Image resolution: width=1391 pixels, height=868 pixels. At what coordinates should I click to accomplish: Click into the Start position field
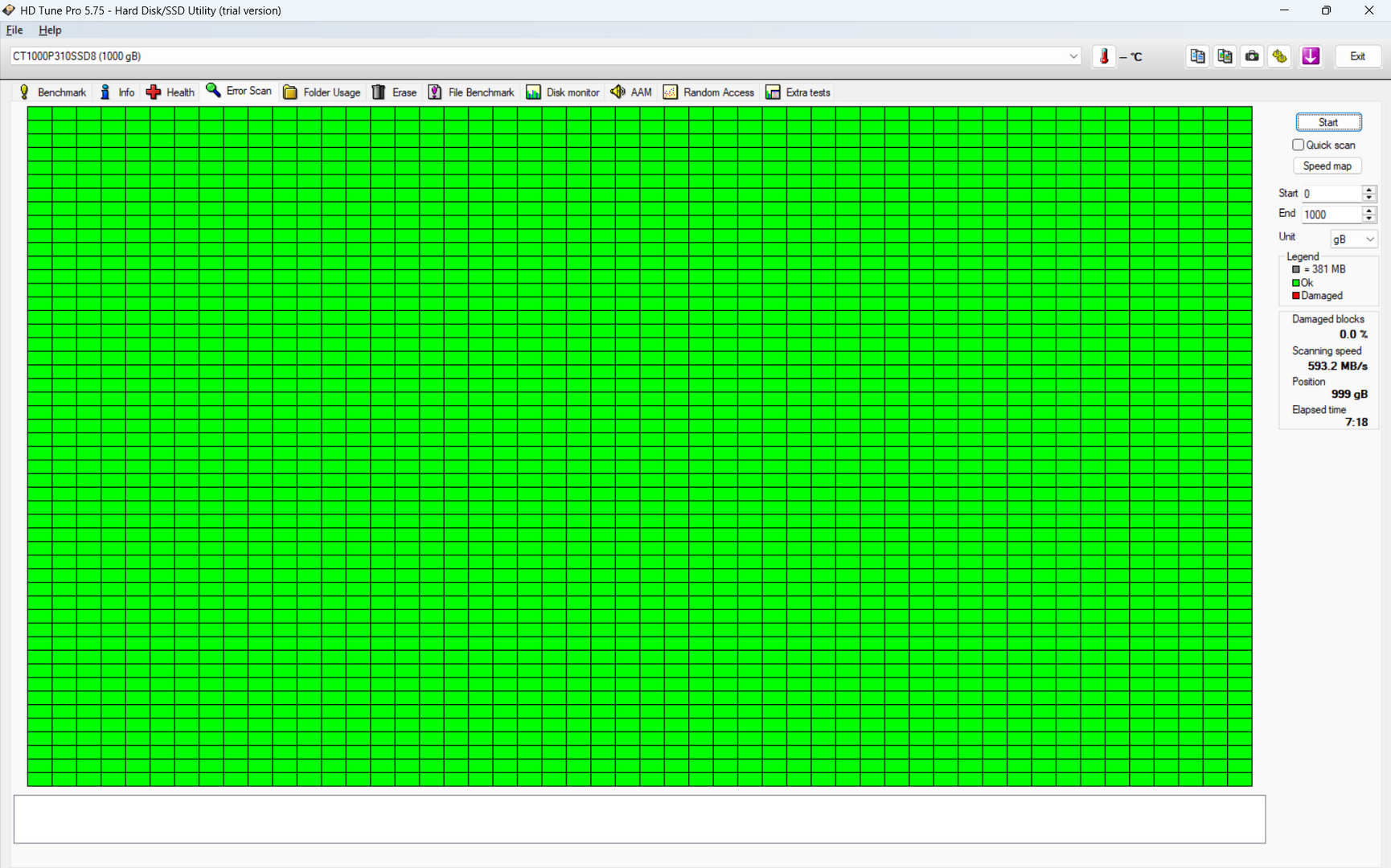point(1332,194)
